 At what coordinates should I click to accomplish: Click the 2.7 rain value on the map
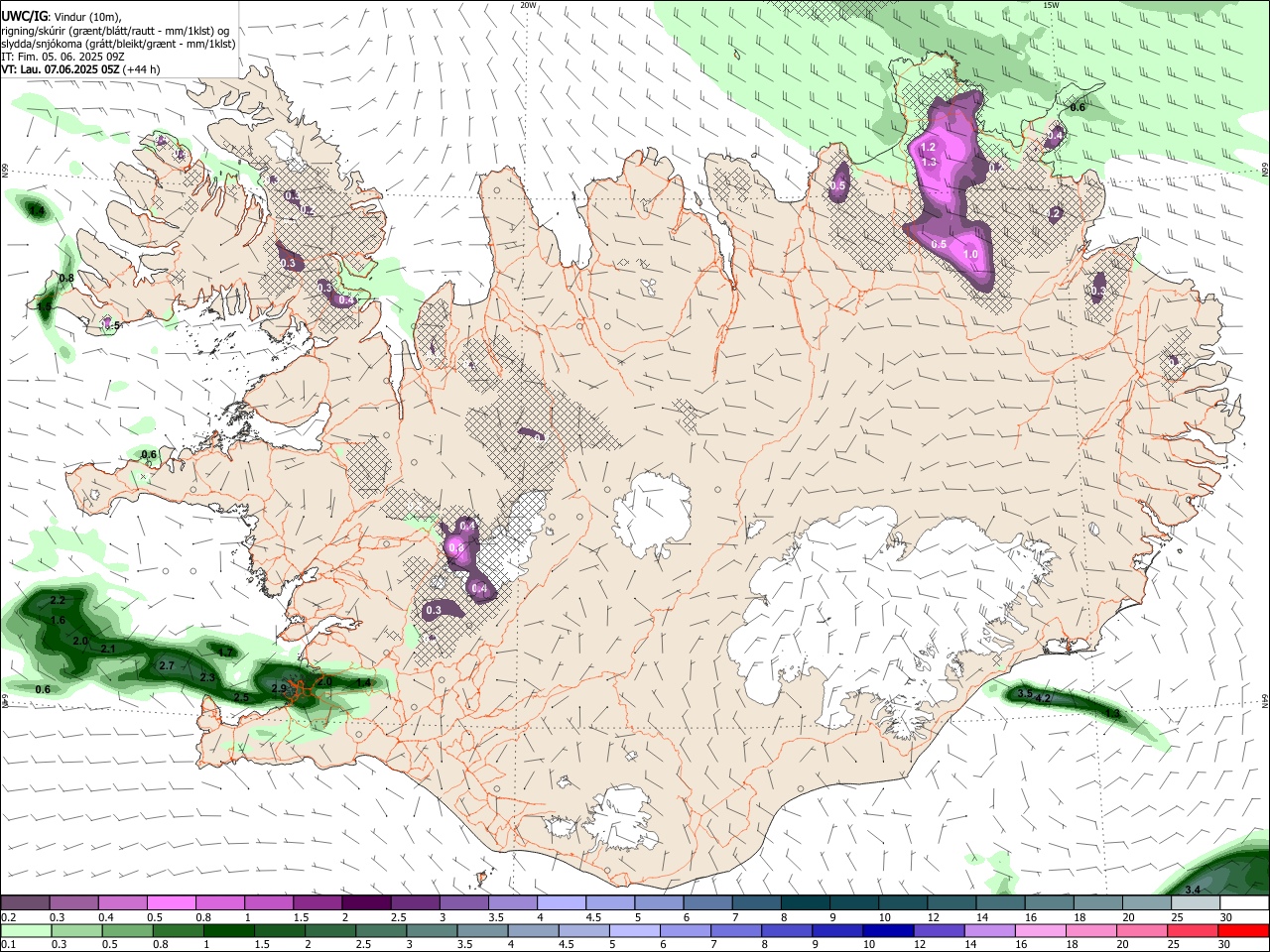167,665
